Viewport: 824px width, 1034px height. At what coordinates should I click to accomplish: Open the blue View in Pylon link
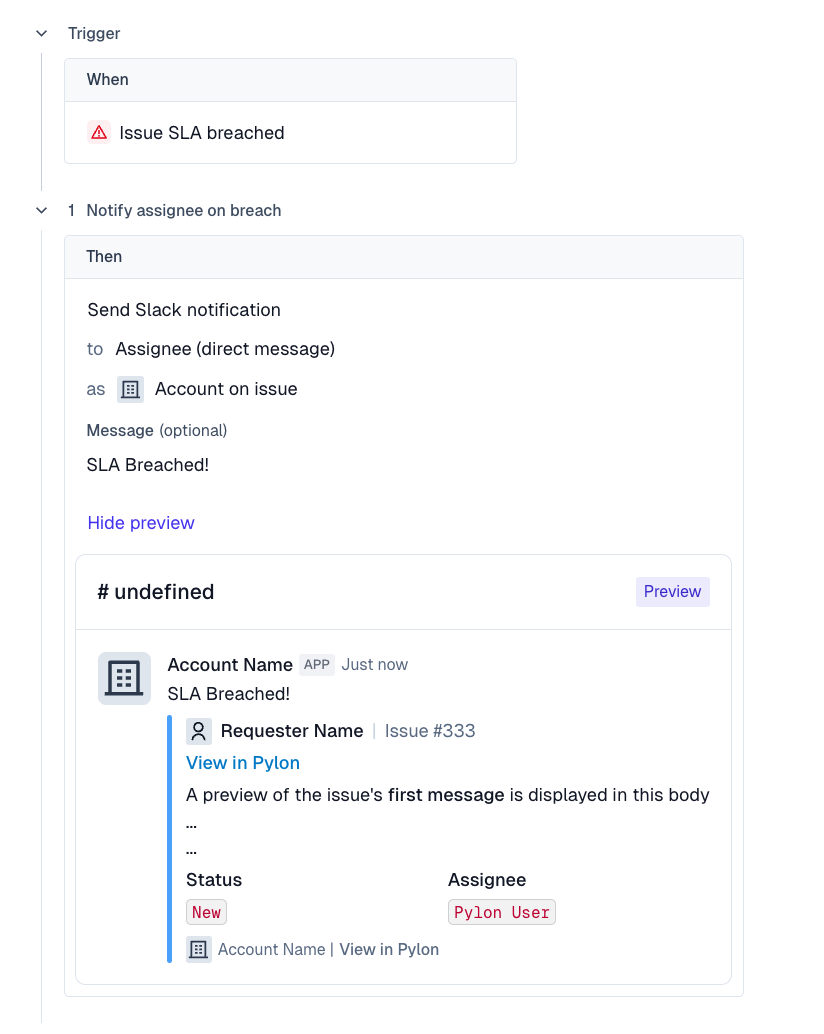243,763
